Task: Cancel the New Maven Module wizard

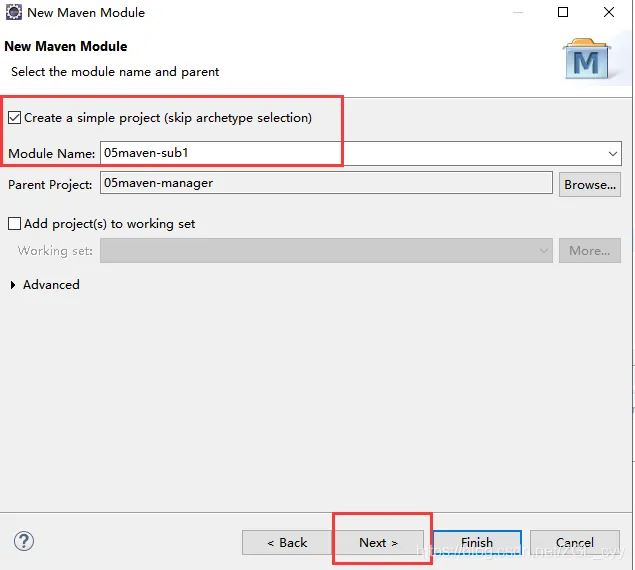Action: point(575,543)
